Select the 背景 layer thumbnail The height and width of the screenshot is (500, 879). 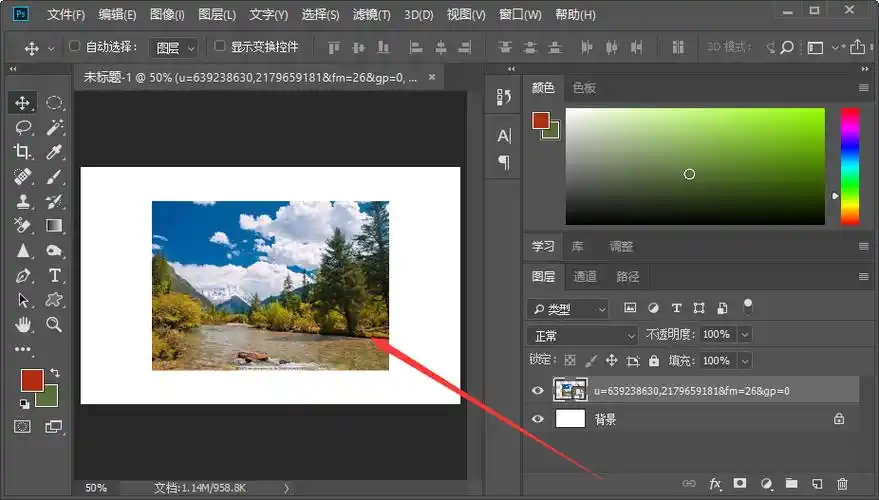[570, 419]
